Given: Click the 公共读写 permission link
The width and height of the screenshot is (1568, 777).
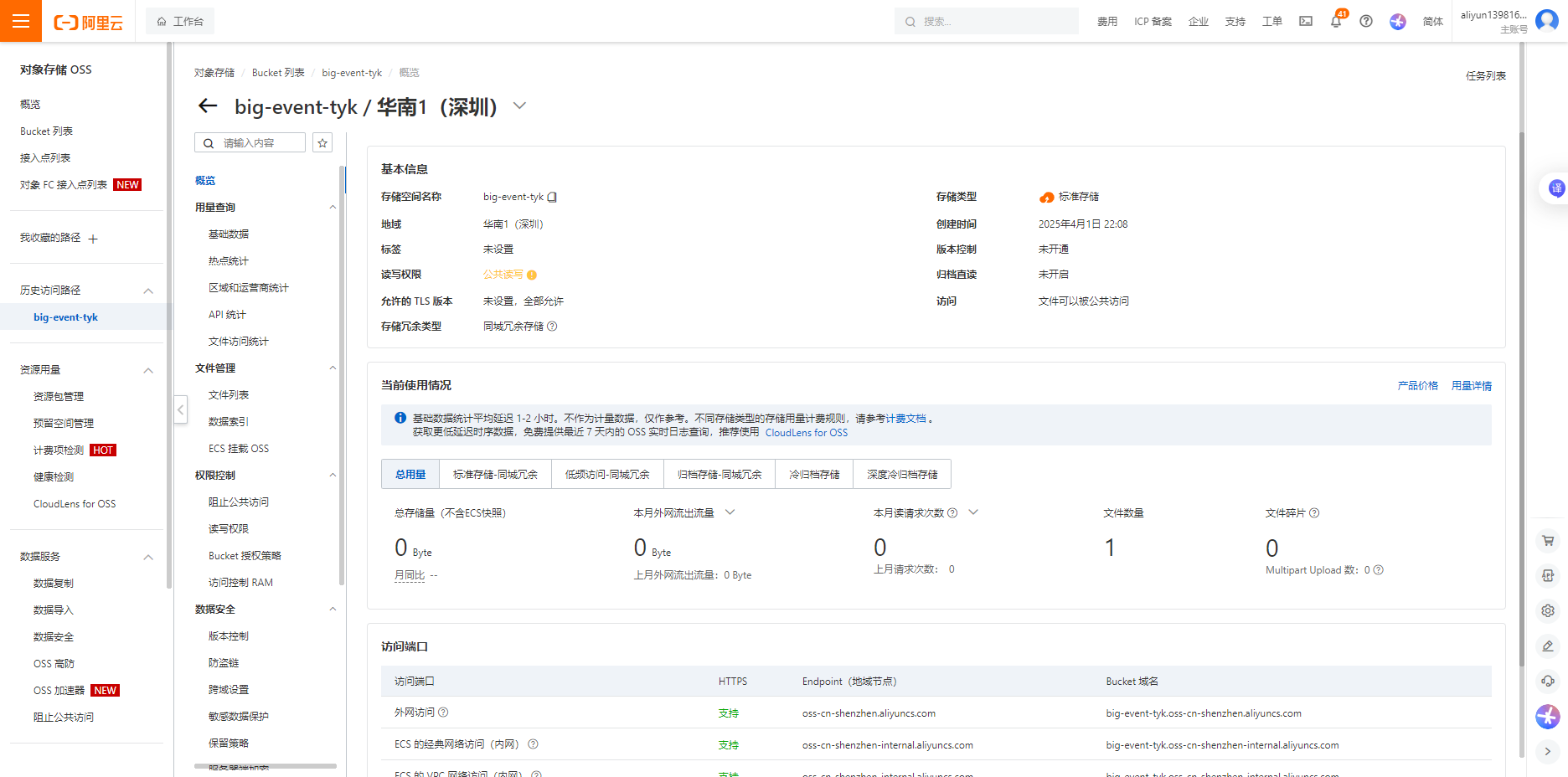Looking at the screenshot, I should [x=503, y=275].
